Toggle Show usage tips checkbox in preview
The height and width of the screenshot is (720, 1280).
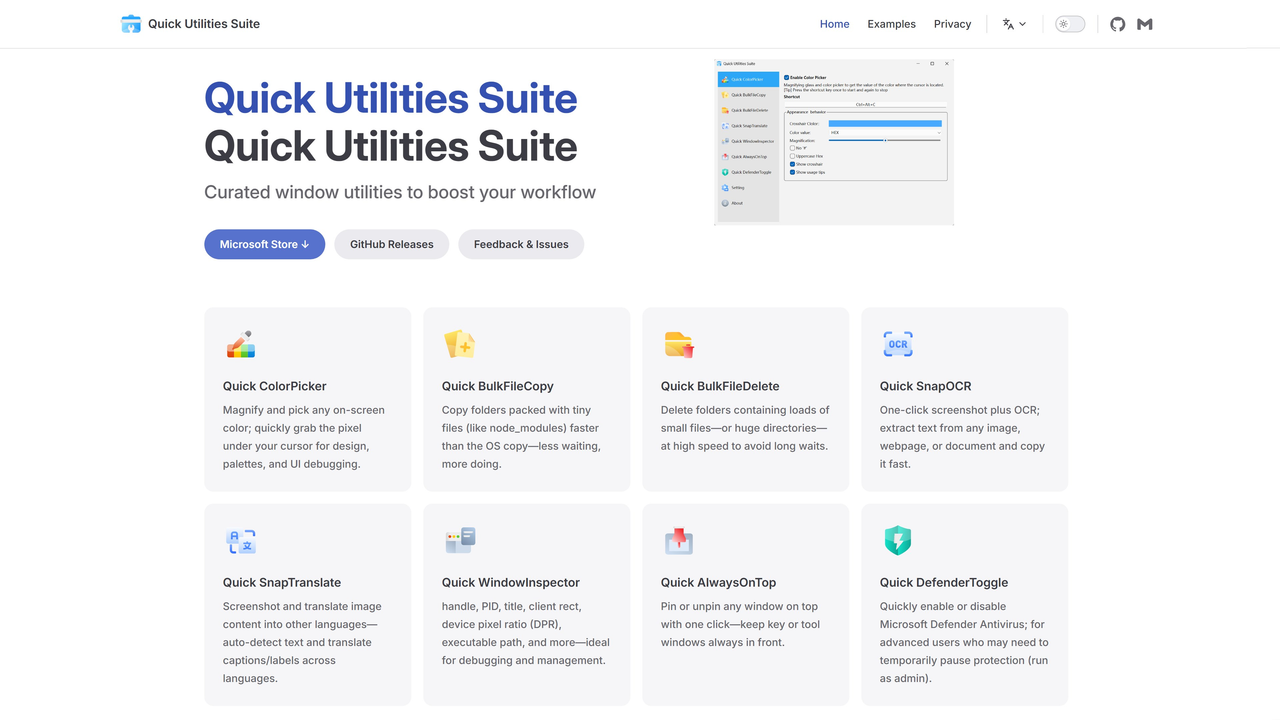pos(792,172)
